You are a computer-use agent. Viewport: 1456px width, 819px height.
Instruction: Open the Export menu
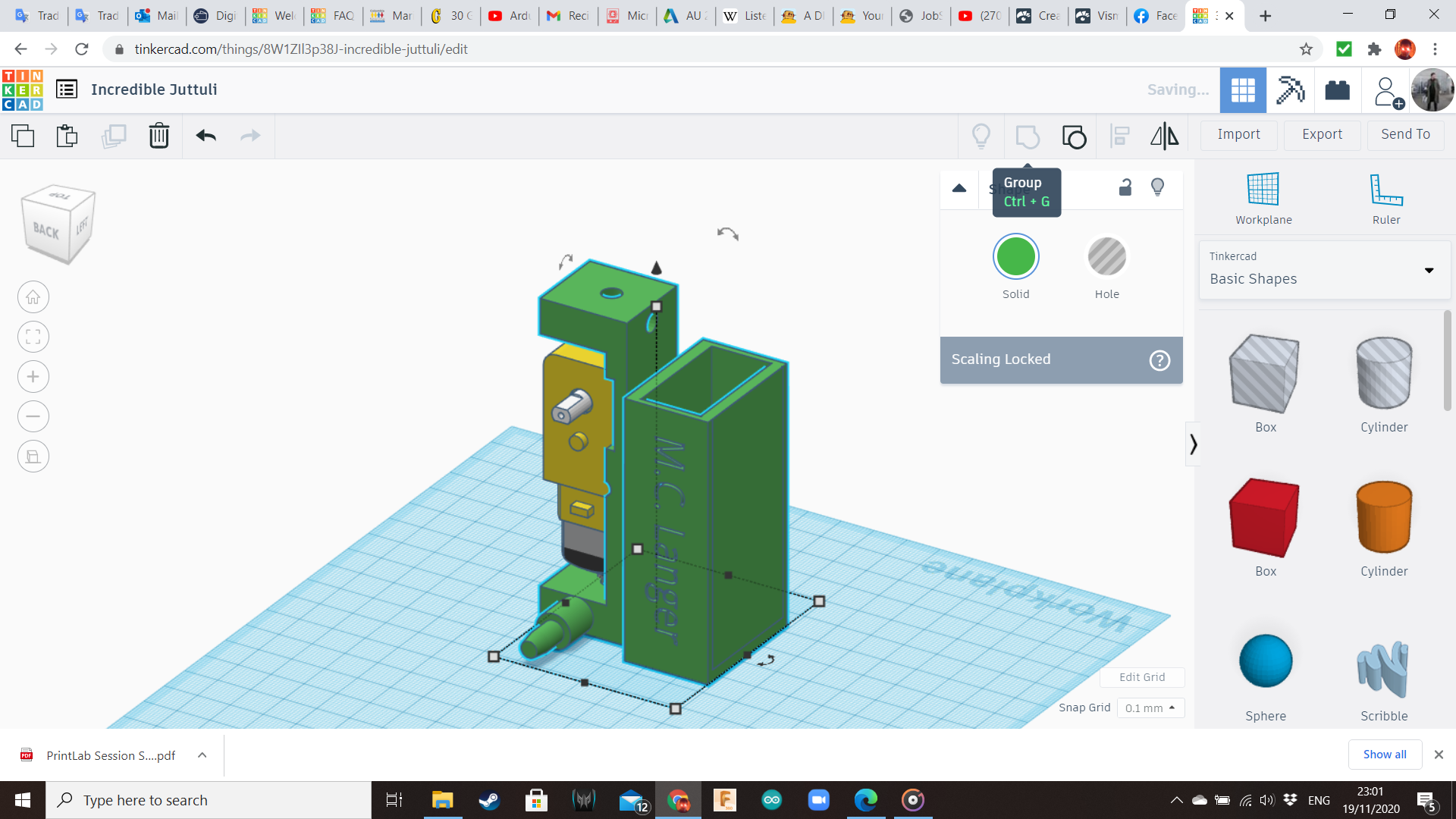[x=1322, y=134]
